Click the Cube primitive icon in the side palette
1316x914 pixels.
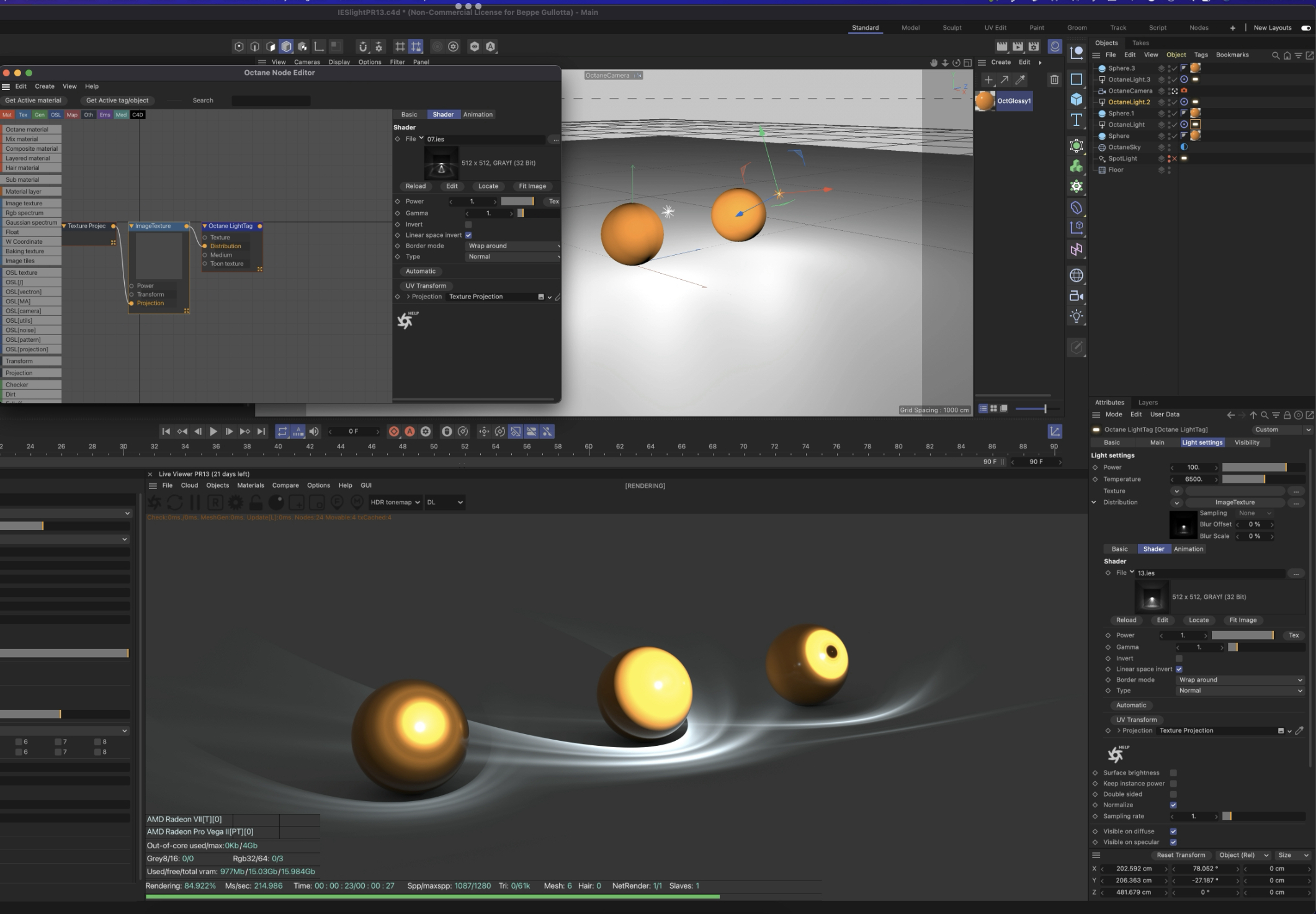pos(1077,99)
